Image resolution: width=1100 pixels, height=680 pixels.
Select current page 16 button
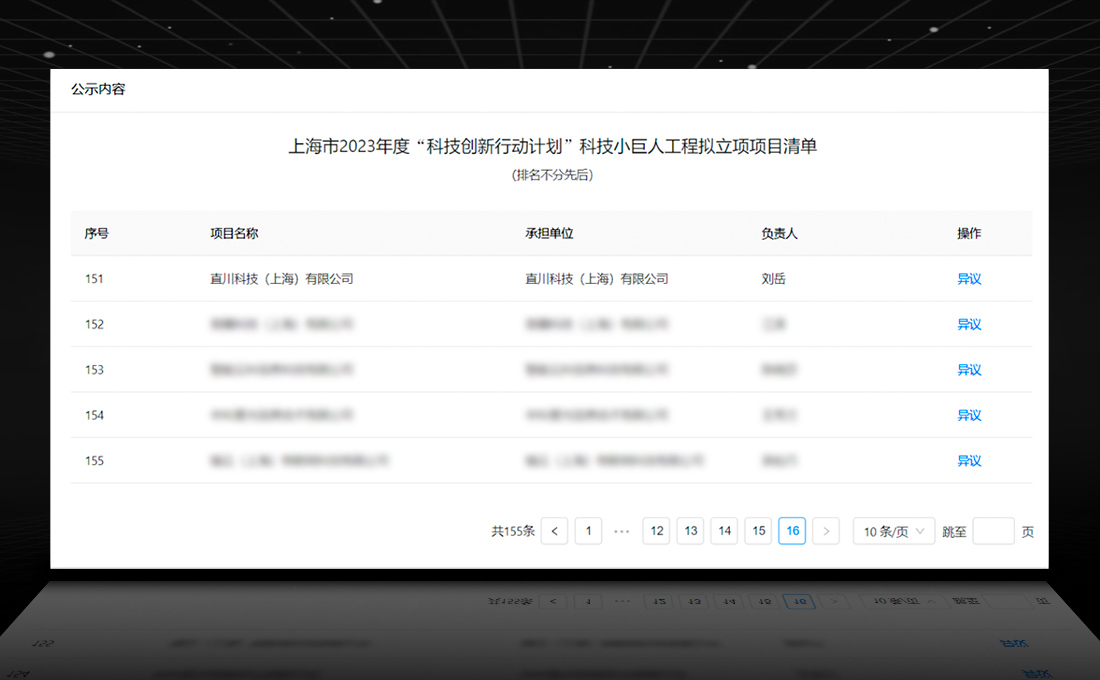(x=792, y=531)
